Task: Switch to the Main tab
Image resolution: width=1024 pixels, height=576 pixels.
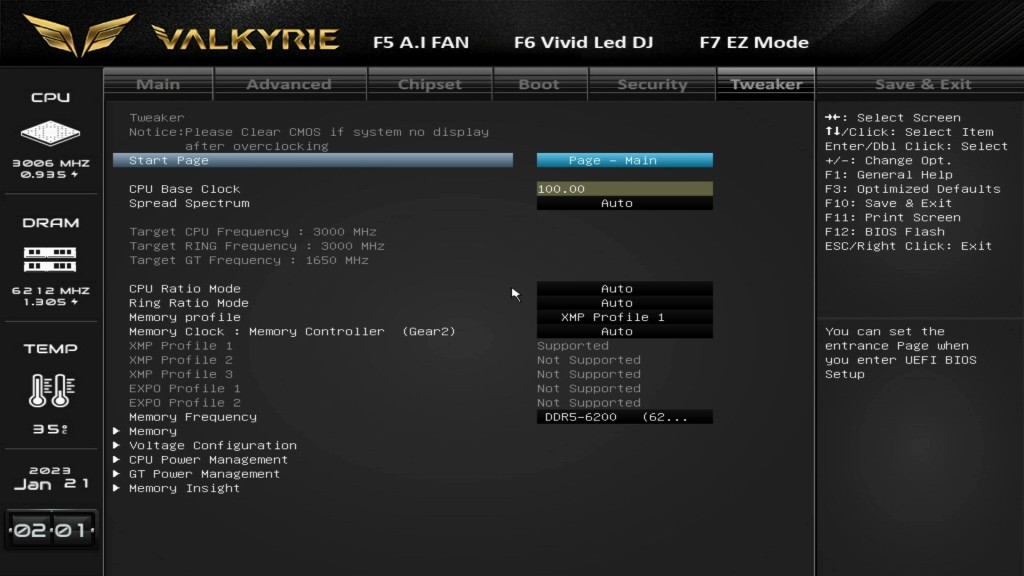Action: coord(158,84)
